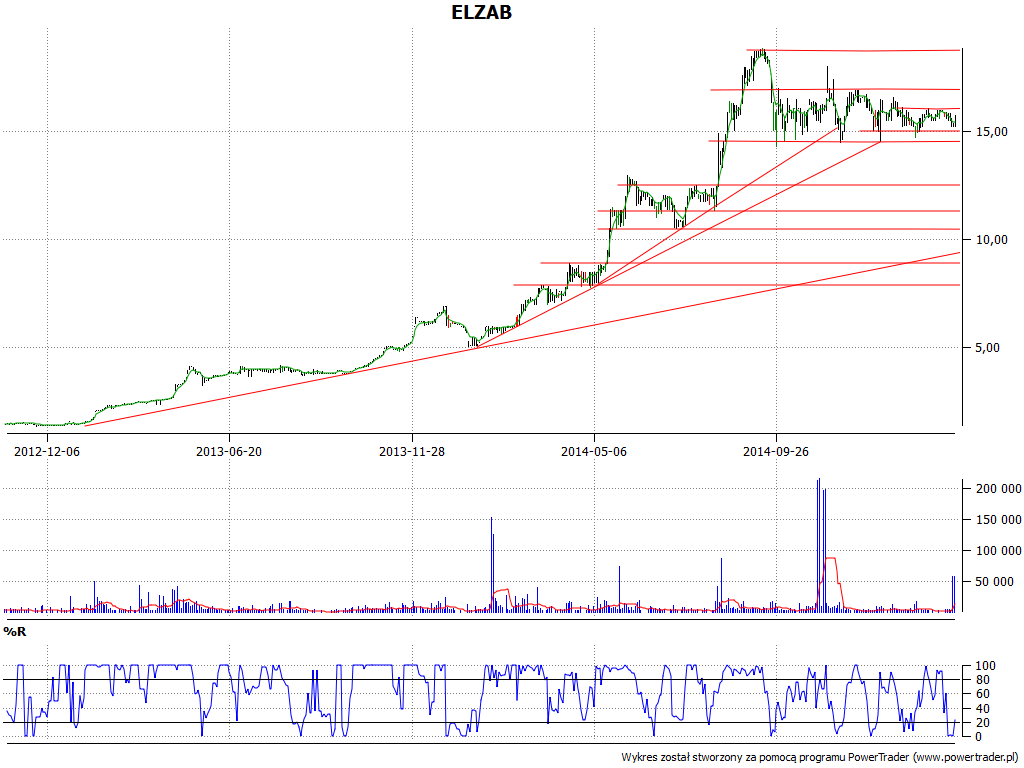Image resolution: width=1024 pixels, height=768 pixels.
Task: Select the 2013-06-20 date label
Action: click(x=229, y=451)
